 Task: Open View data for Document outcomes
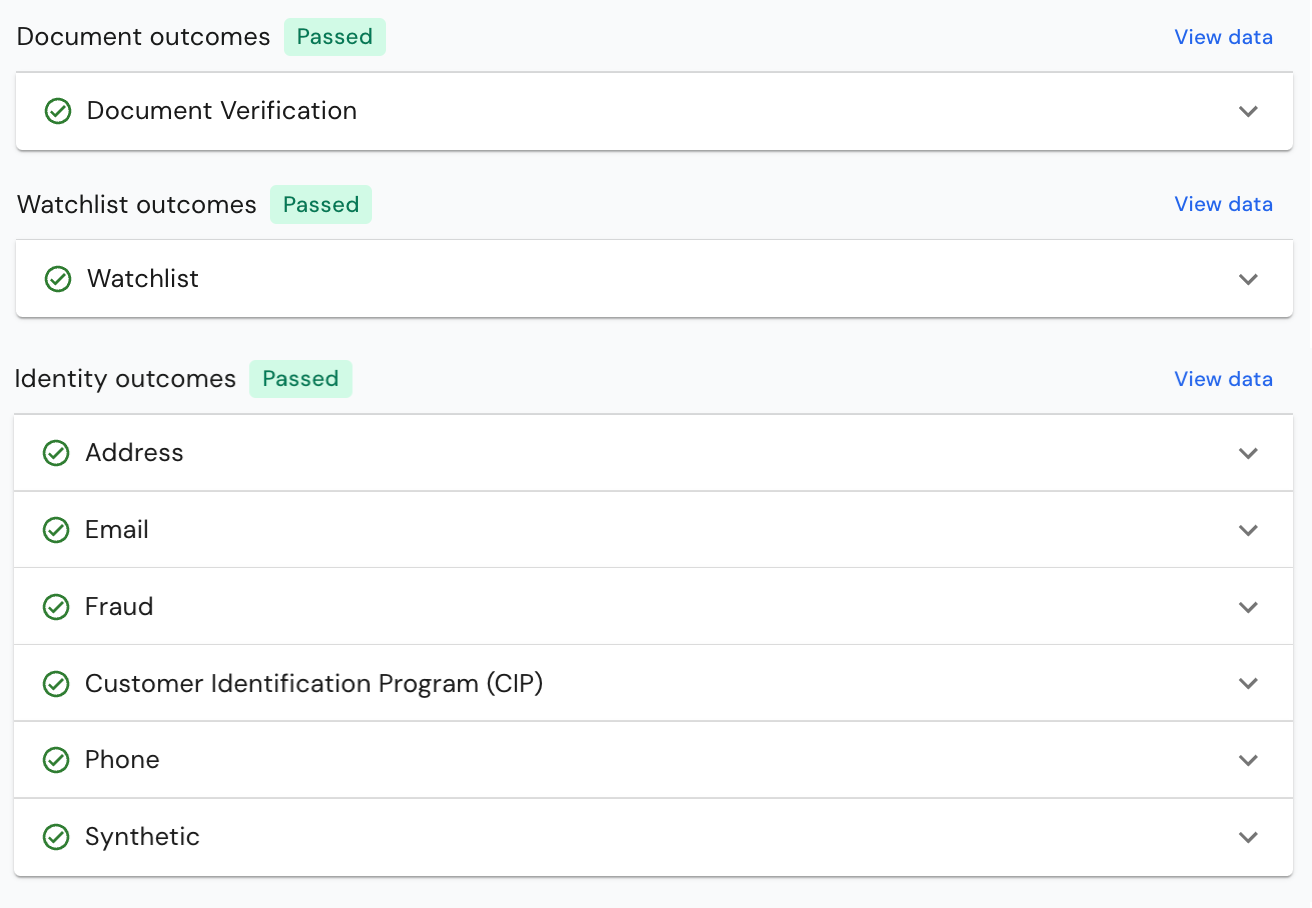click(x=1223, y=37)
